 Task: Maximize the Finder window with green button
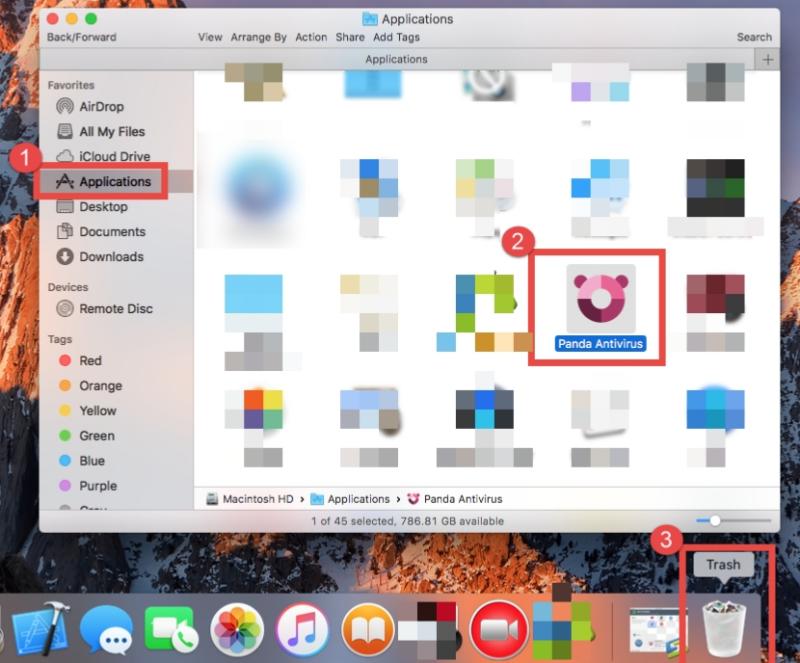(x=91, y=19)
